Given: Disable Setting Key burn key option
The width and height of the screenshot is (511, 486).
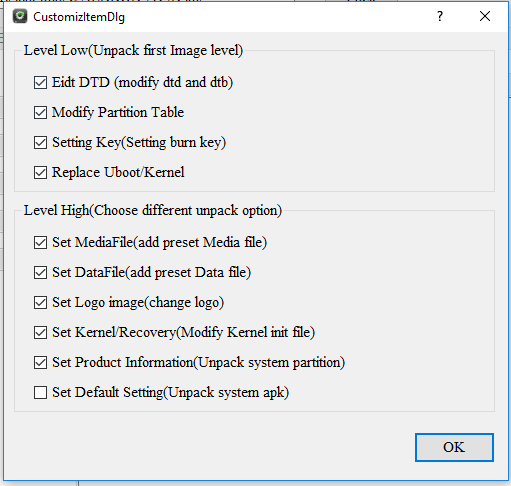Looking at the screenshot, I should coord(40,142).
